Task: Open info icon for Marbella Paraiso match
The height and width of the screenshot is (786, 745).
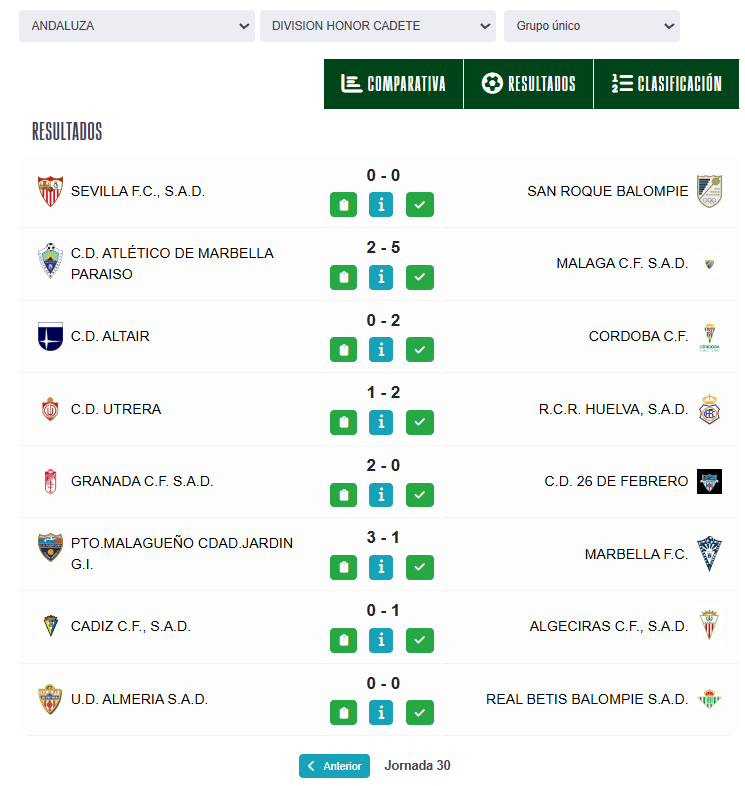Action: (x=381, y=277)
